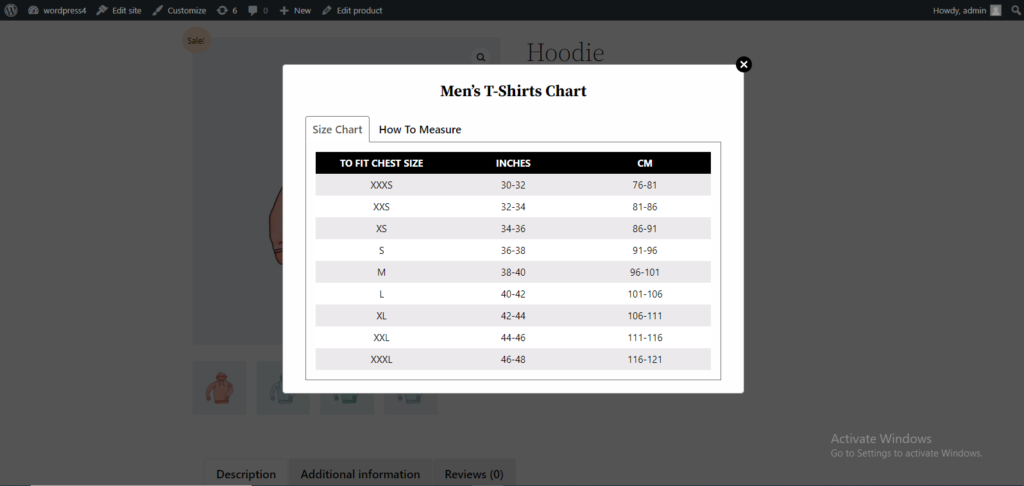Screen dimensions: 1024x486
Task: Open the admin bar search magnifier
Action: (1015, 10)
